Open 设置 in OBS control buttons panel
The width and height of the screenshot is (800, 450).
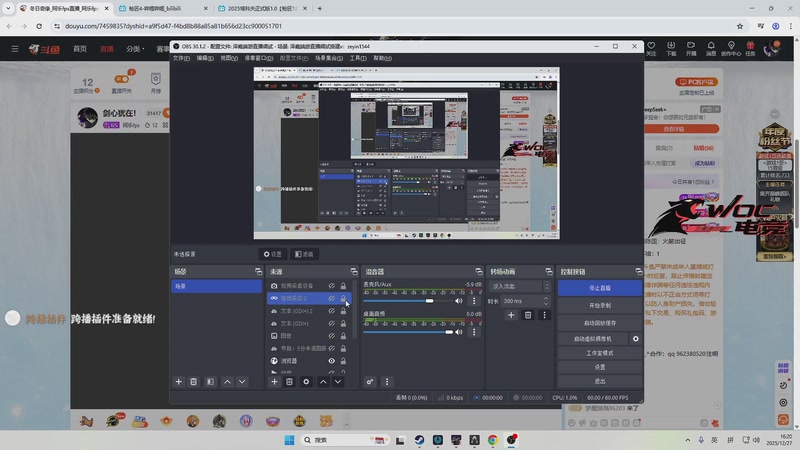pos(599,367)
